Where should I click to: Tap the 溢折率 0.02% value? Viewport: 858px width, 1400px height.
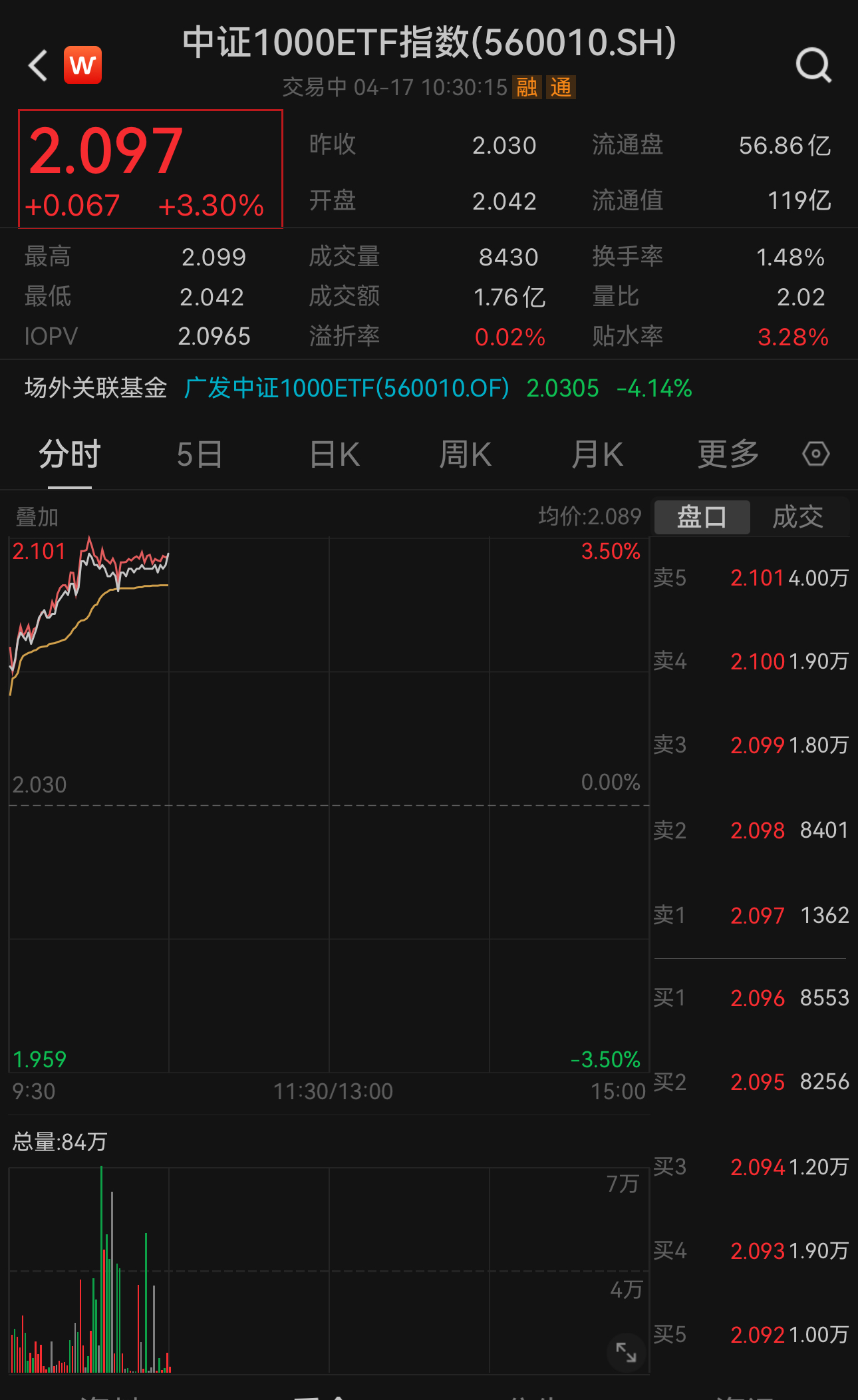pos(509,337)
